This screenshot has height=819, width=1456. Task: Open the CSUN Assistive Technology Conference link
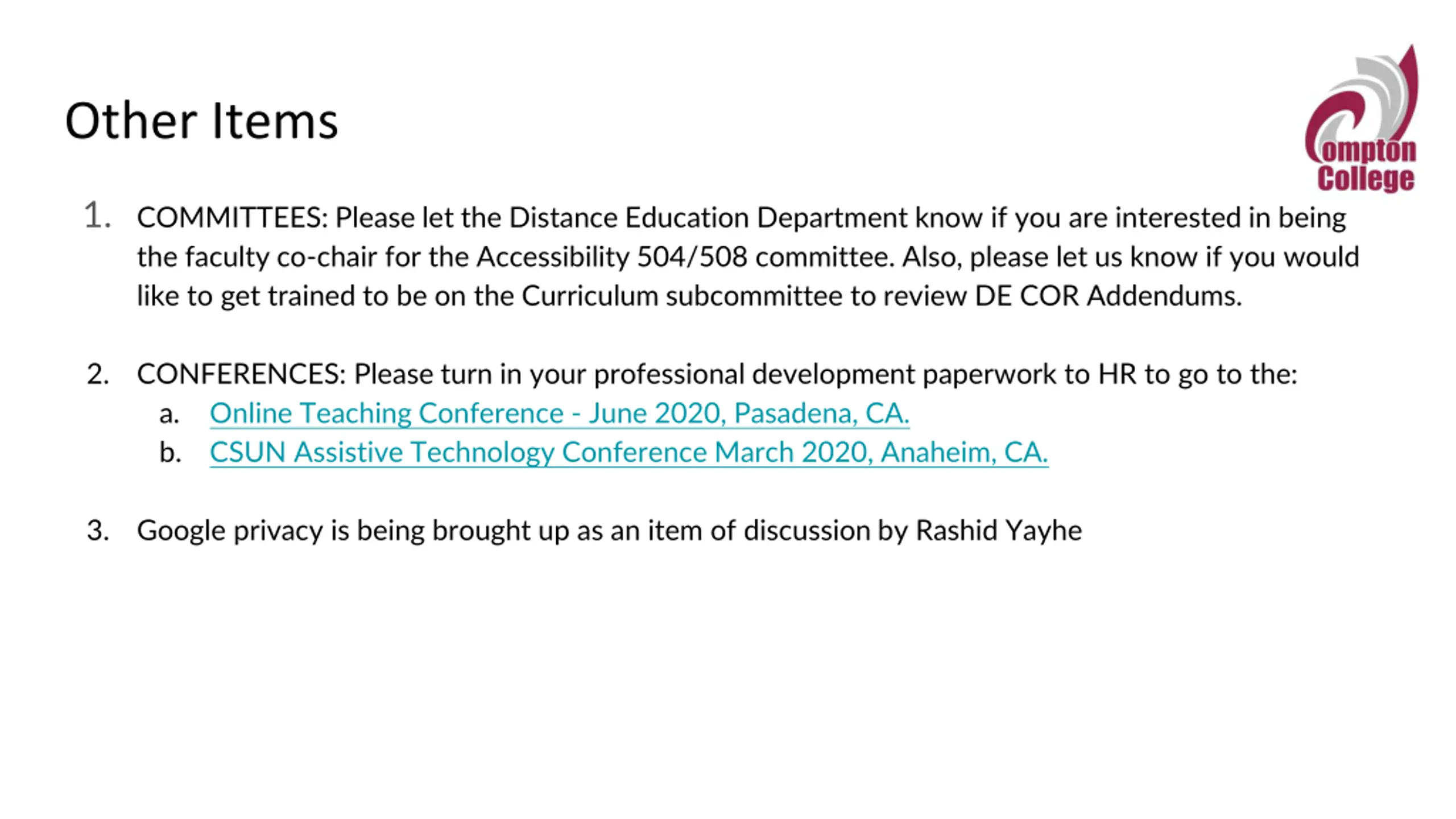629,453
